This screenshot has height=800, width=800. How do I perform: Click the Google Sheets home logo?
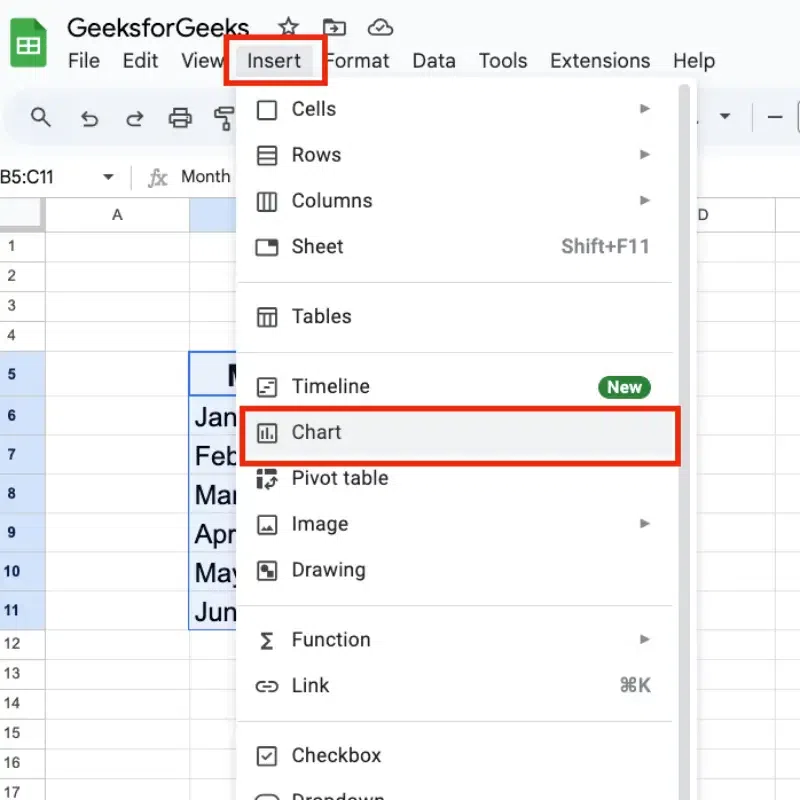[x=28, y=42]
